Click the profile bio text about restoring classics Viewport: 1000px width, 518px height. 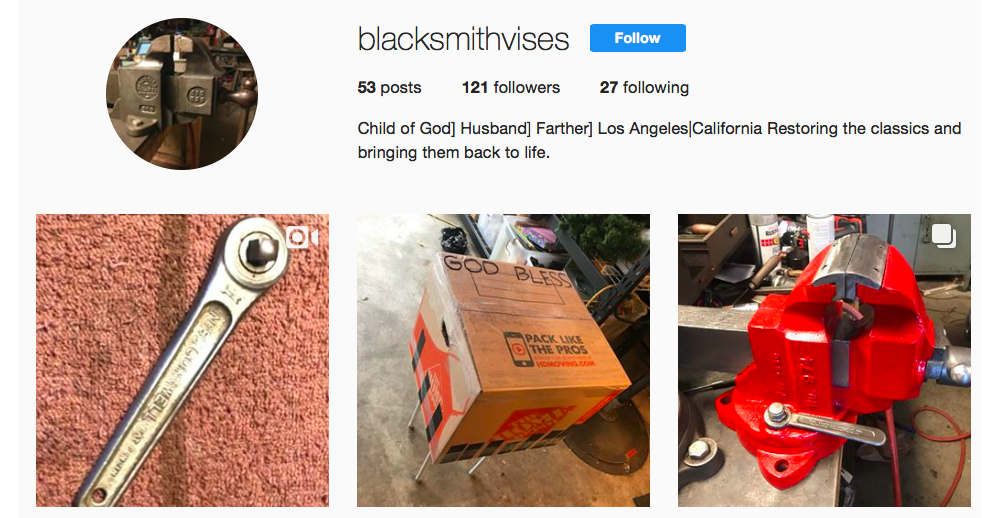click(x=659, y=140)
